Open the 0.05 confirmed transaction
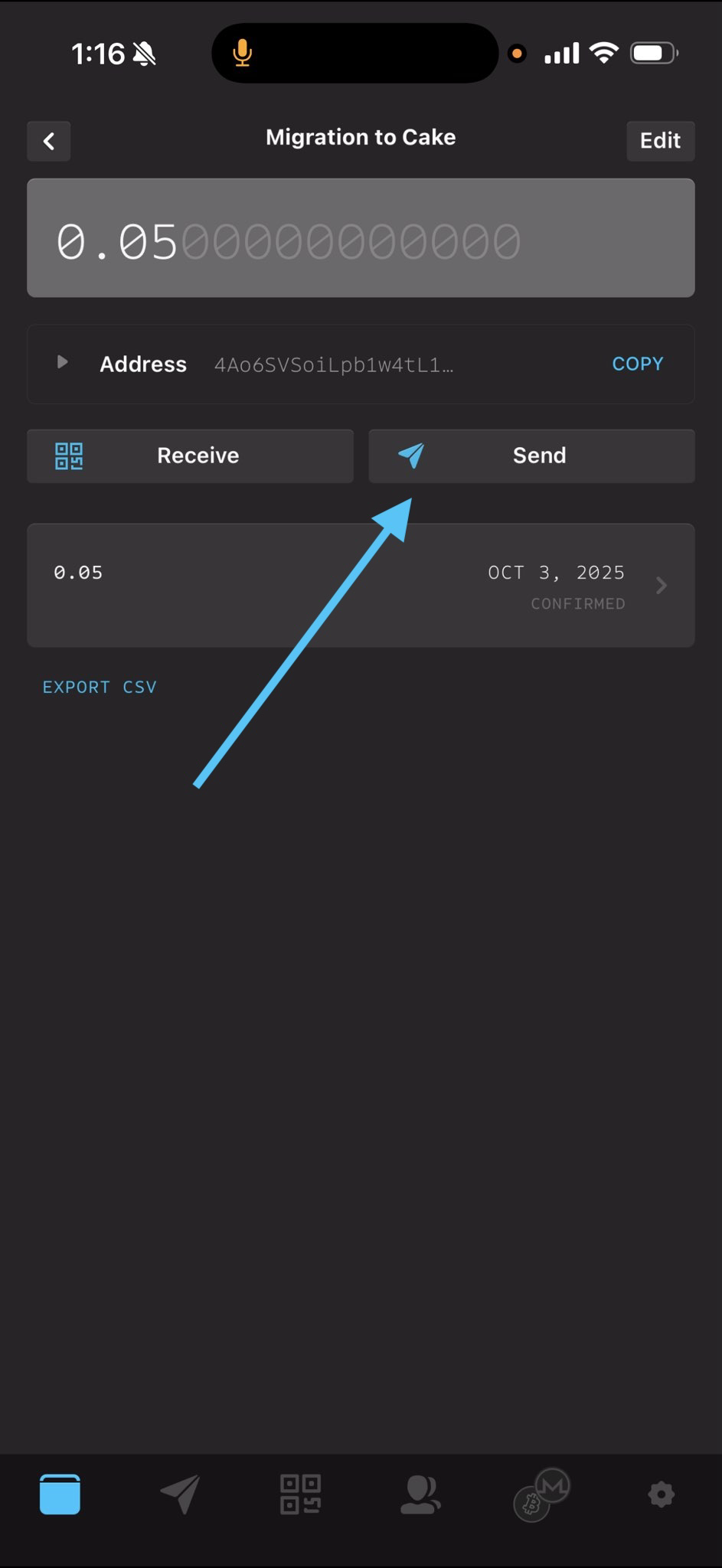The width and height of the screenshot is (722, 1568). [361, 586]
